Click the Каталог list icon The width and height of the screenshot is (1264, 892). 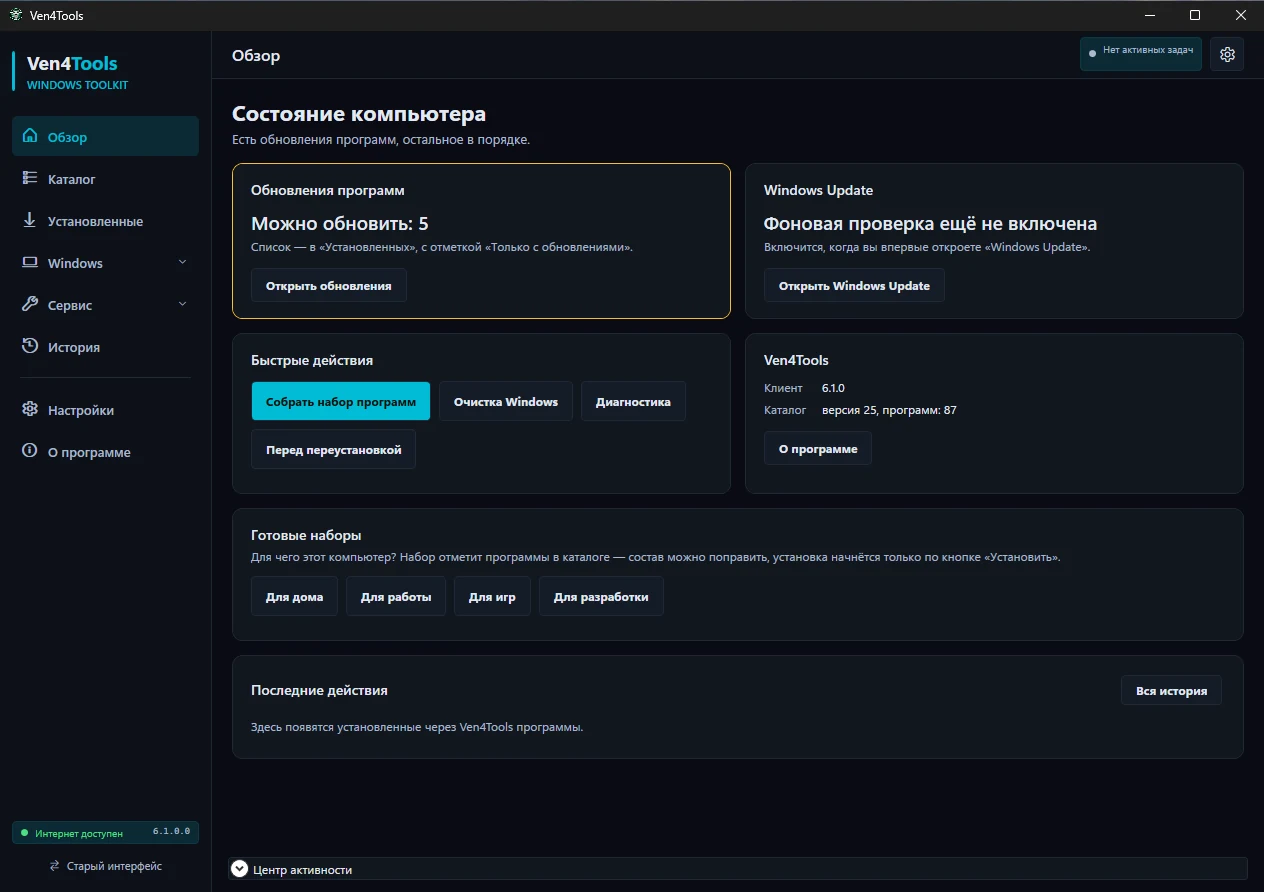(x=30, y=178)
